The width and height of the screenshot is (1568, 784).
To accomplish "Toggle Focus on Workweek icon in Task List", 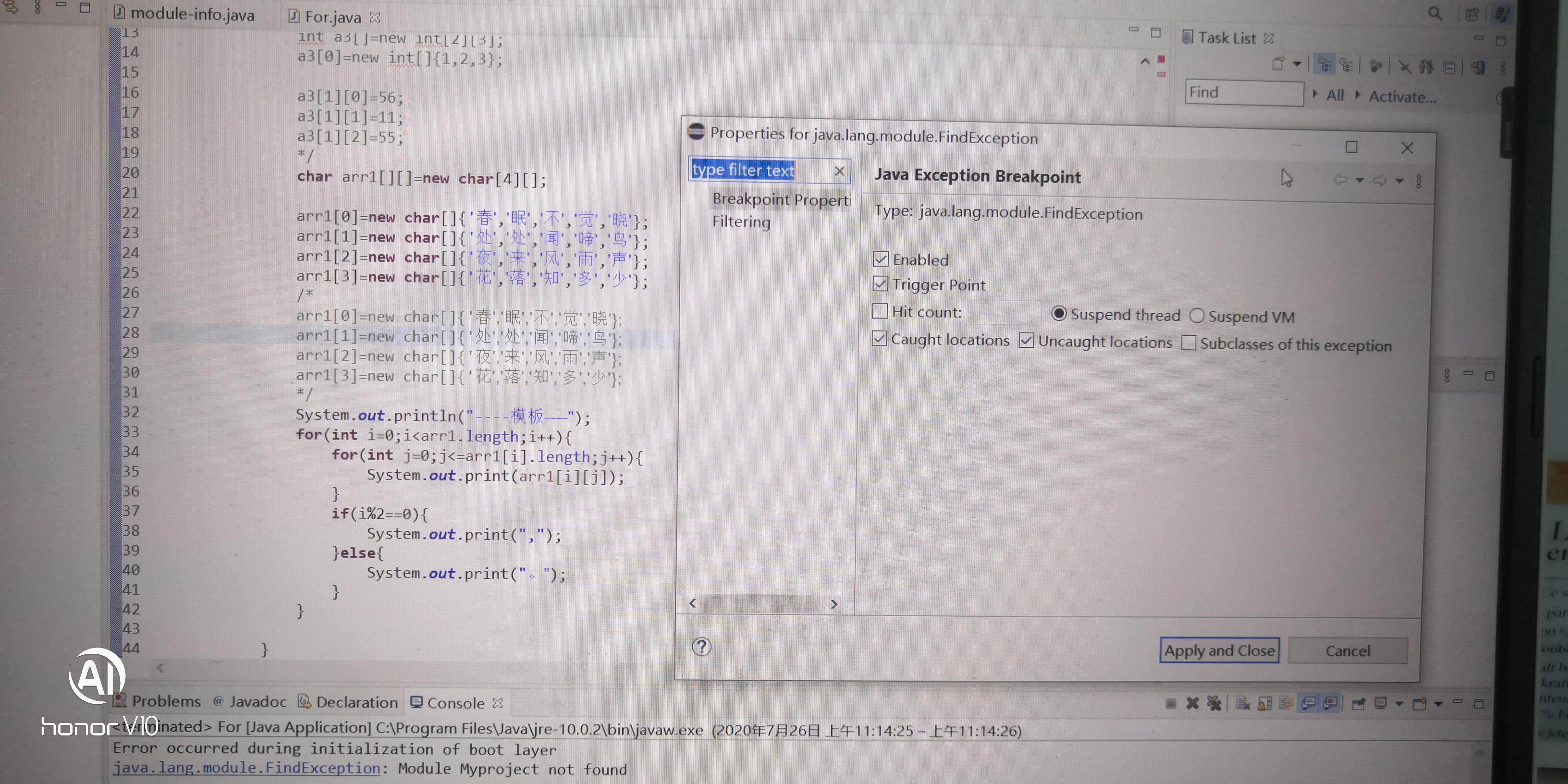I will tap(1376, 66).
